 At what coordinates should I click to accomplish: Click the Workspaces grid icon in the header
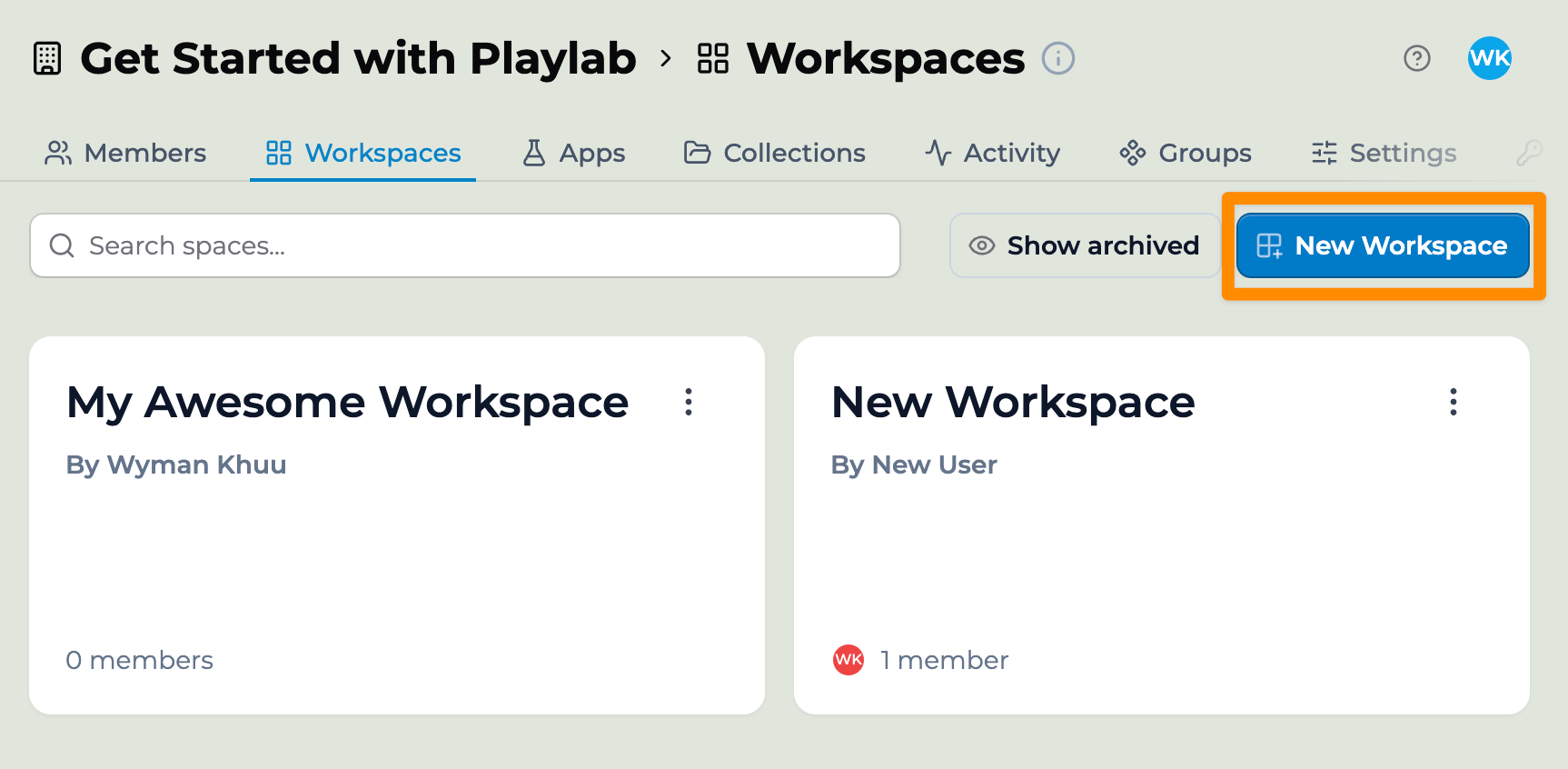[x=713, y=58]
